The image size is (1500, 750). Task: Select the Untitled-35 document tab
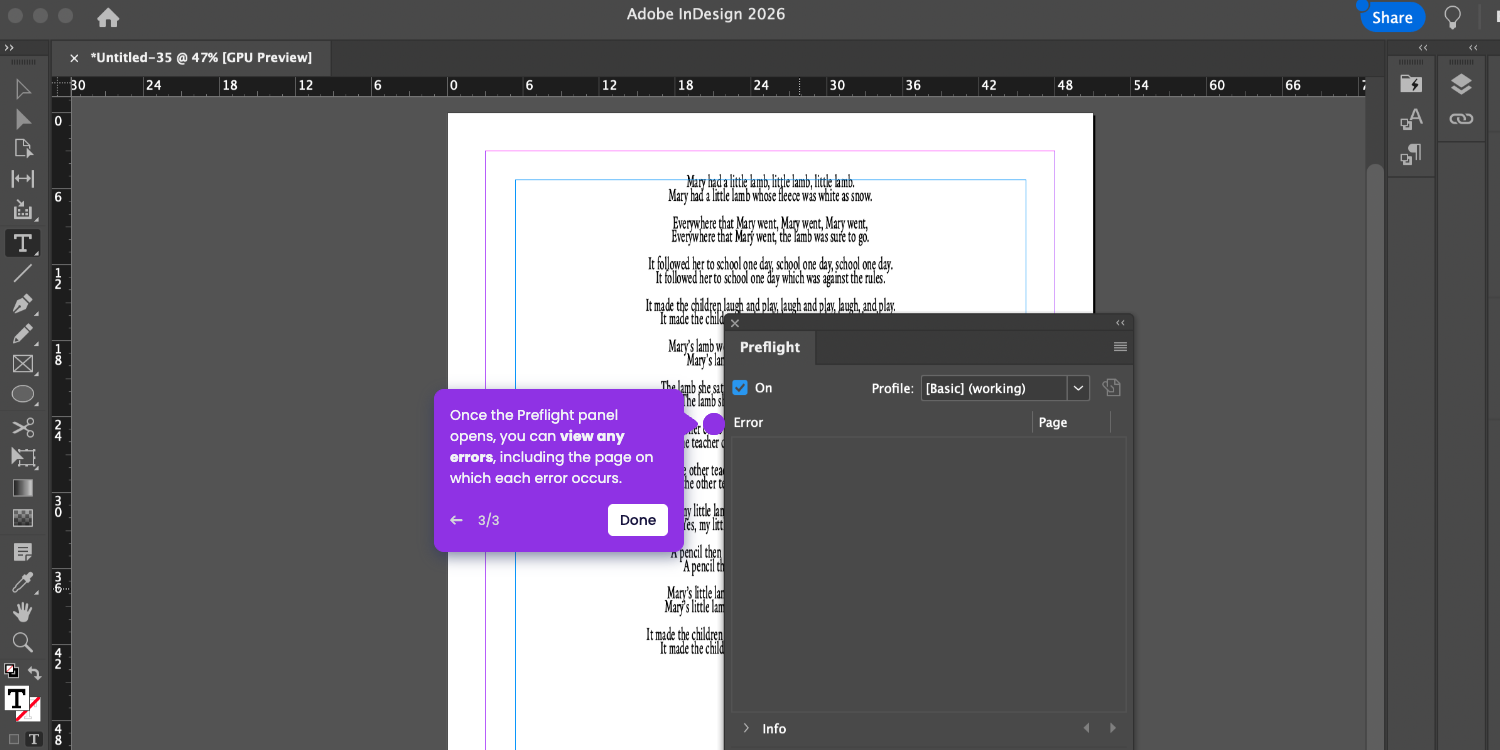[x=201, y=58]
